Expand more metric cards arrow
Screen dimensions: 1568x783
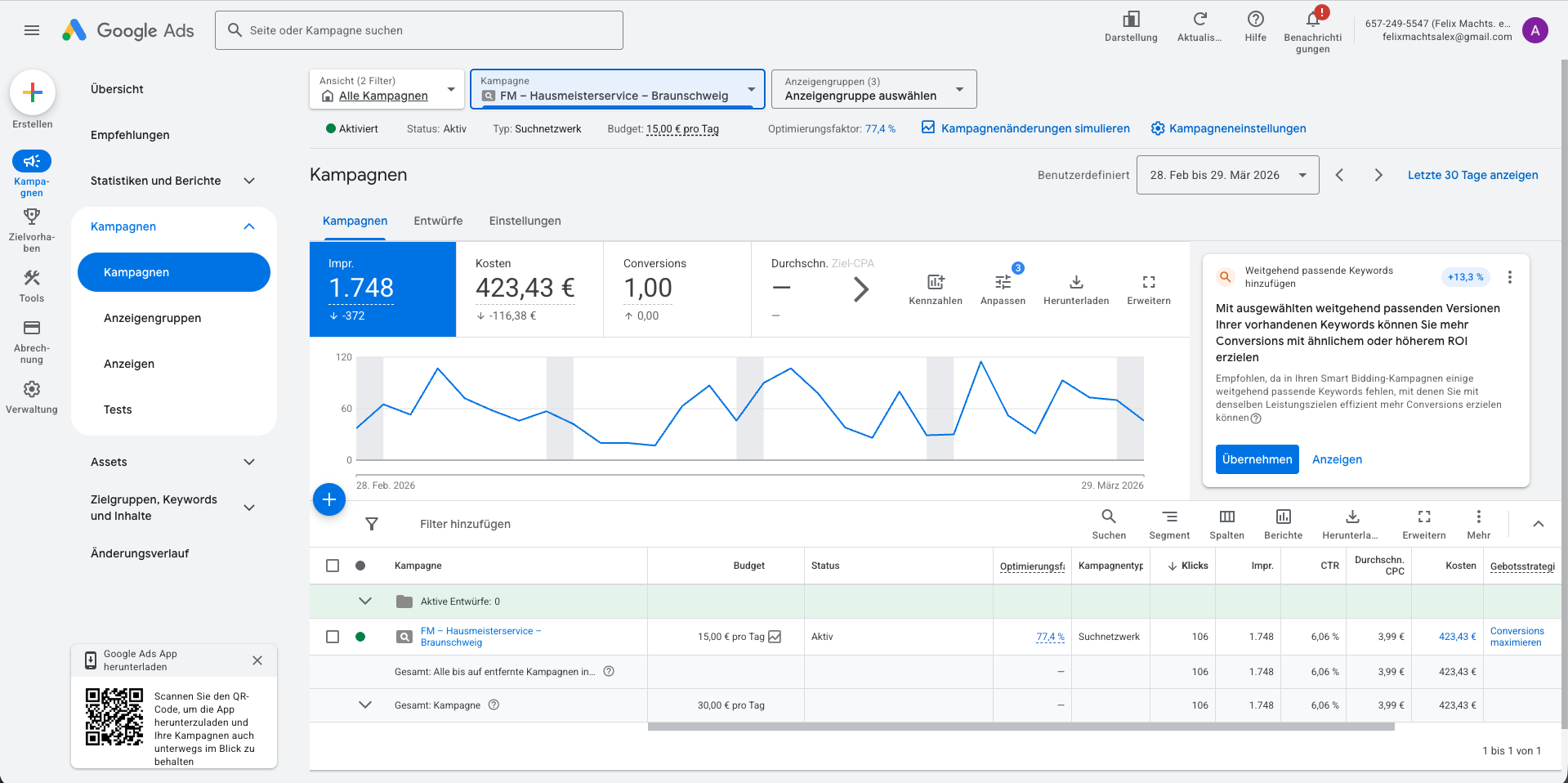tap(861, 289)
